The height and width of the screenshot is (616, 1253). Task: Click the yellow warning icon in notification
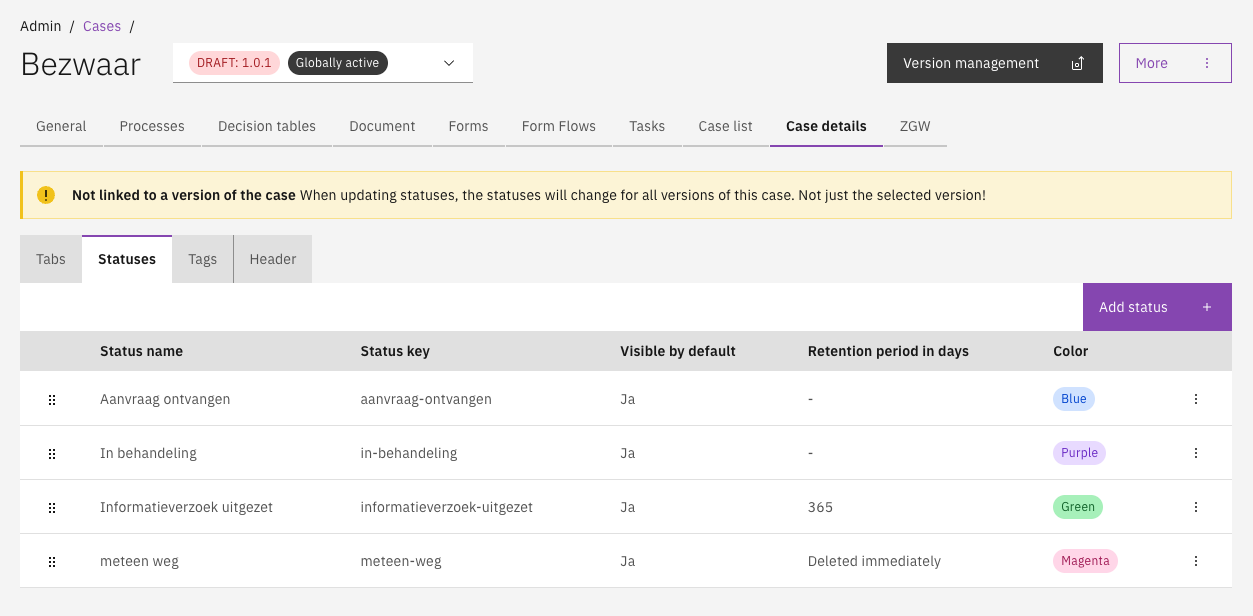tap(46, 195)
